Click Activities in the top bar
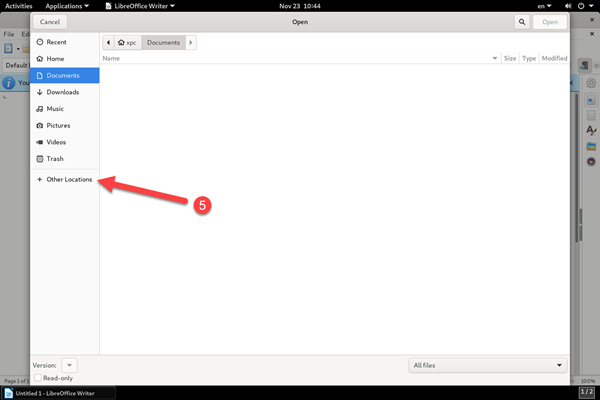Screen dimensions: 600x400 [x=18, y=6]
